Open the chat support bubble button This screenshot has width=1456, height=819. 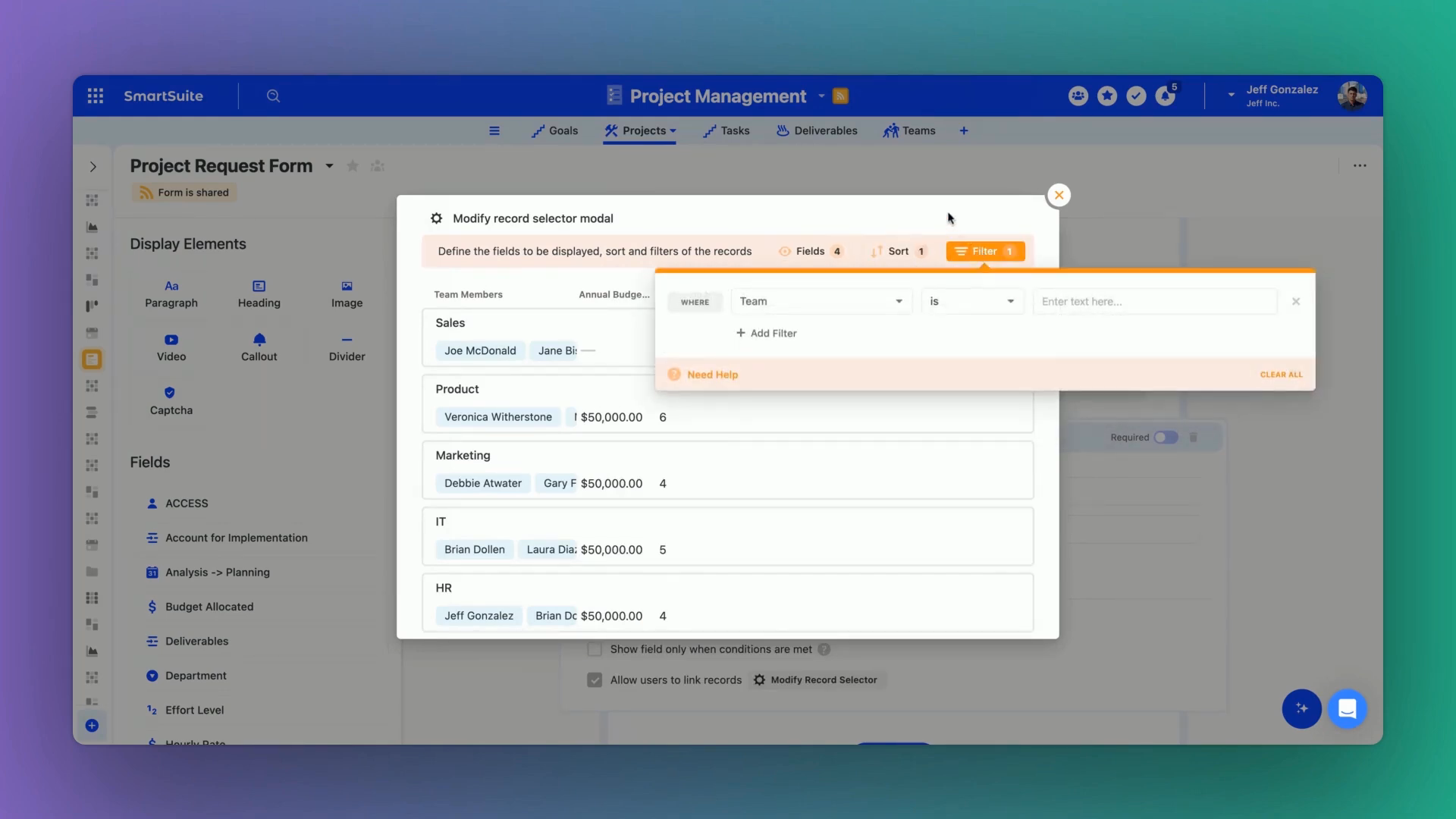tap(1348, 709)
